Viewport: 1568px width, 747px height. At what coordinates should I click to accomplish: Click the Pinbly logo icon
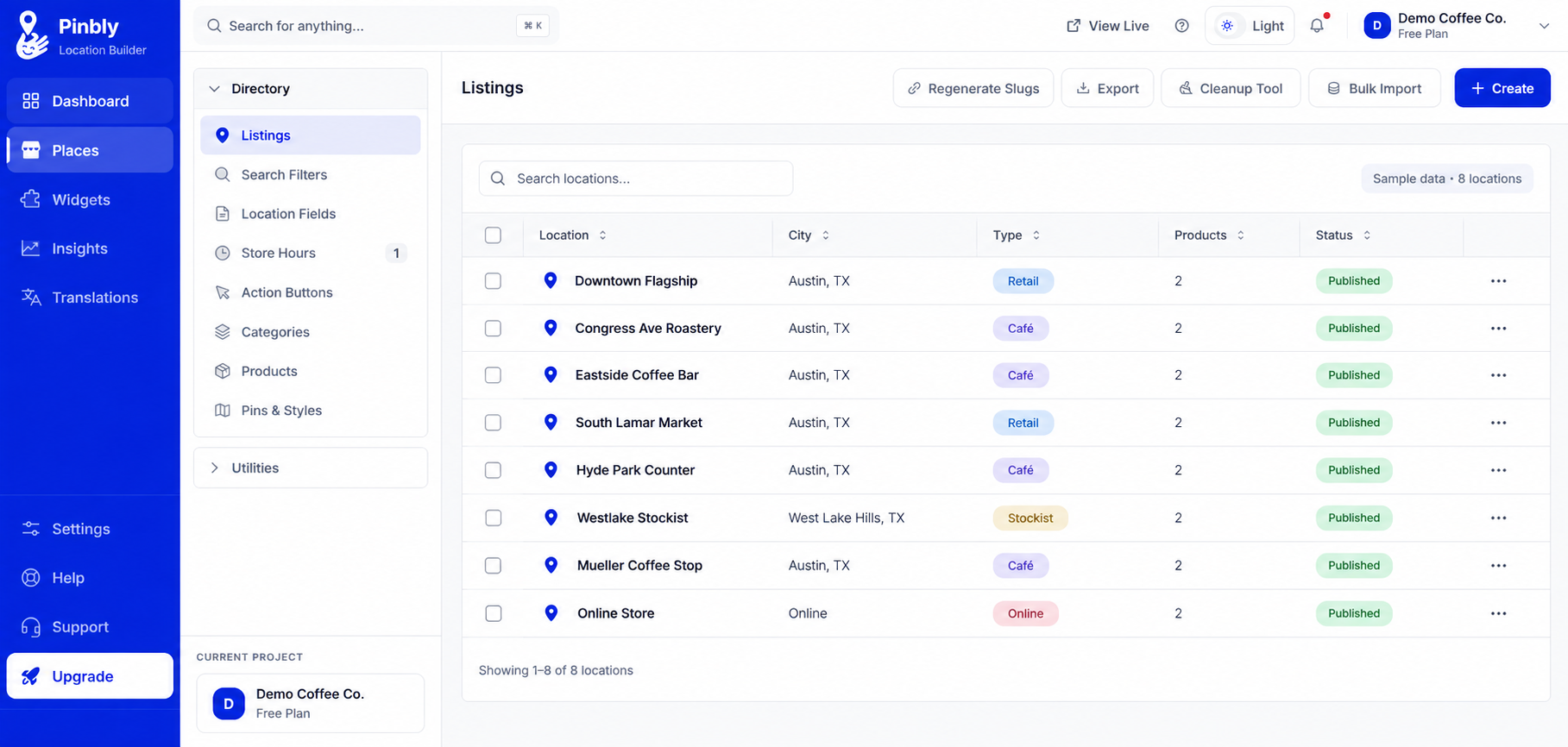[x=31, y=35]
